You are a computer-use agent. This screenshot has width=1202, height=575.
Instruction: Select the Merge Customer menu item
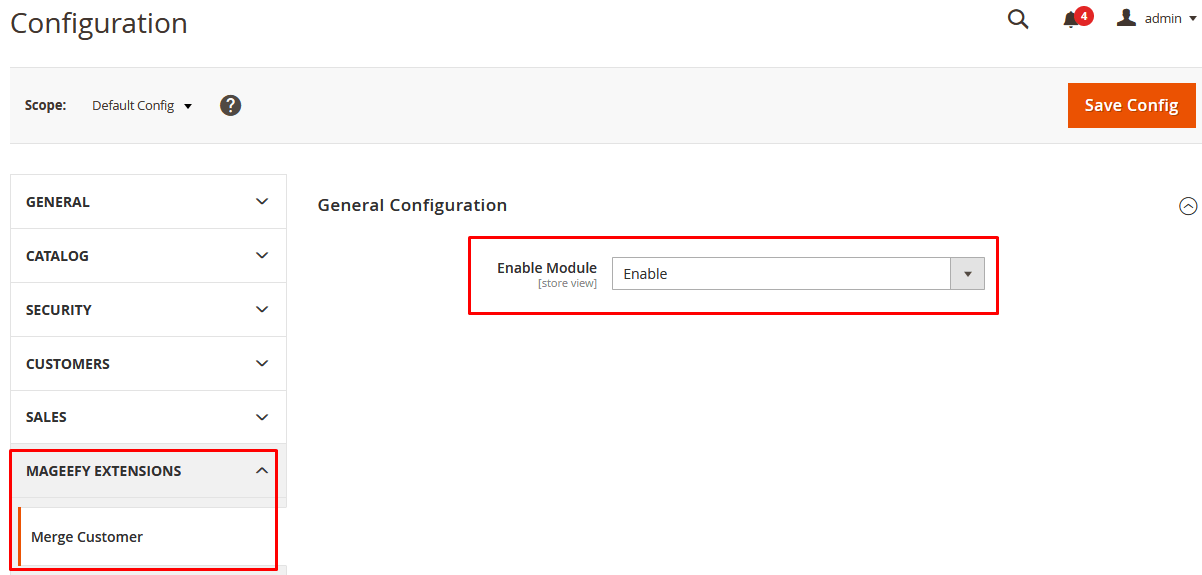point(87,537)
